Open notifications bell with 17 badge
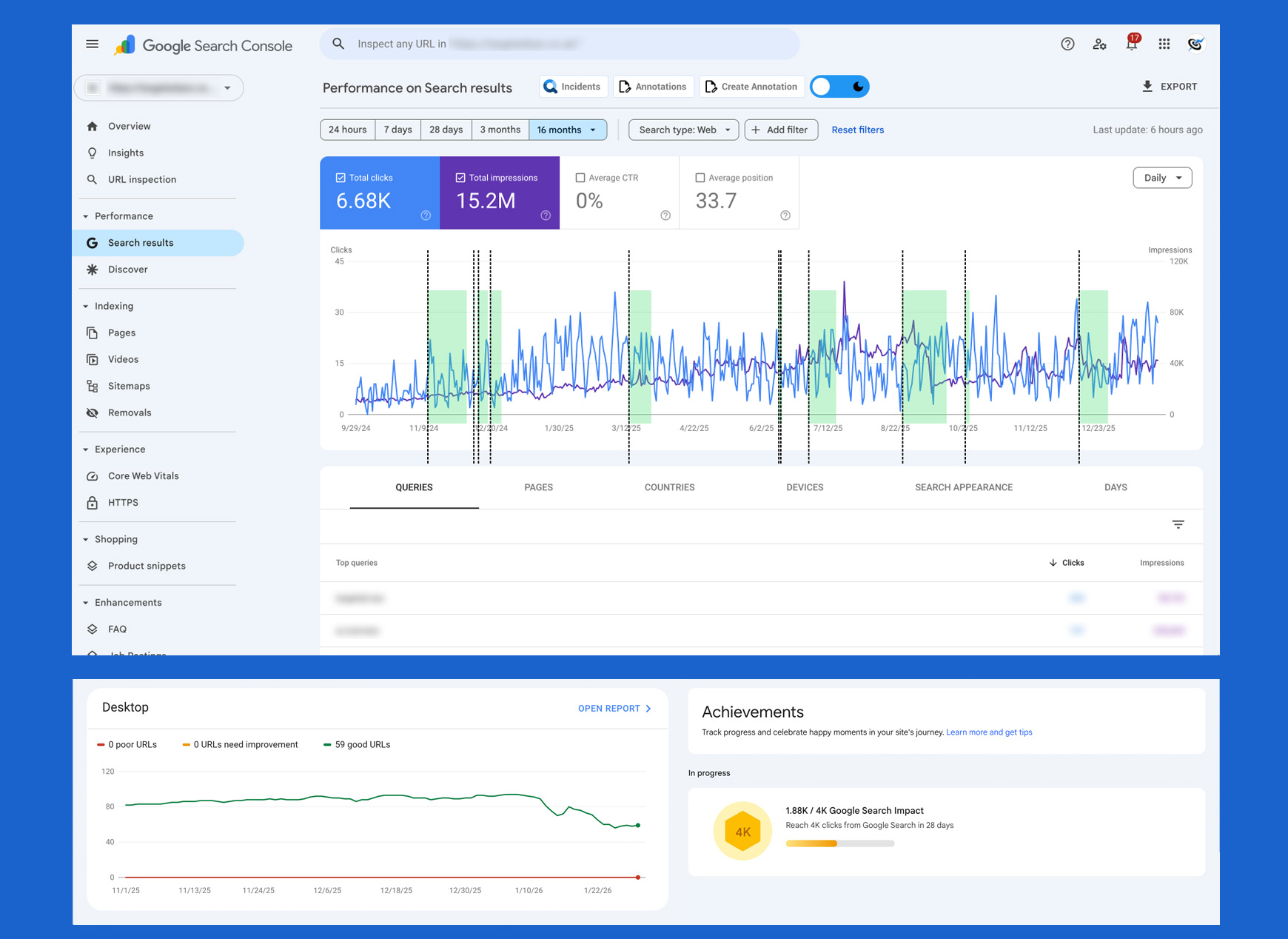 (1132, 43)
